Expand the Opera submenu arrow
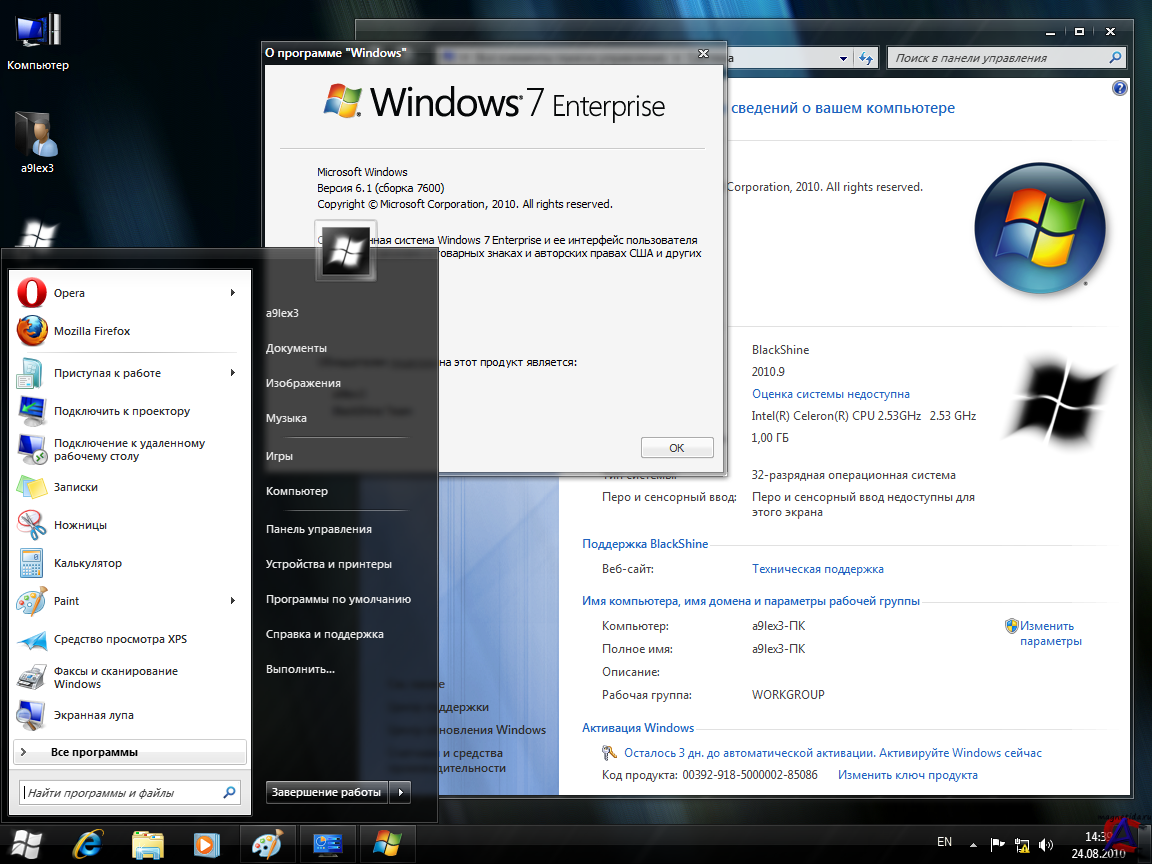Viewport: 1152px width, 864px height. pyautogui.click(x=232, y=293)
